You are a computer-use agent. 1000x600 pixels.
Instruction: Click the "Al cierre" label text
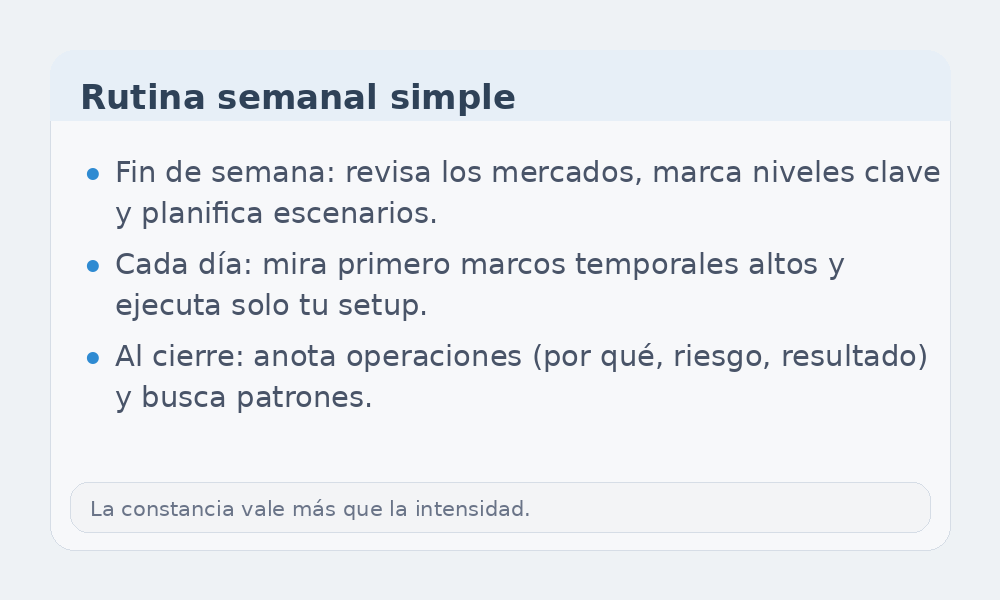176,357
